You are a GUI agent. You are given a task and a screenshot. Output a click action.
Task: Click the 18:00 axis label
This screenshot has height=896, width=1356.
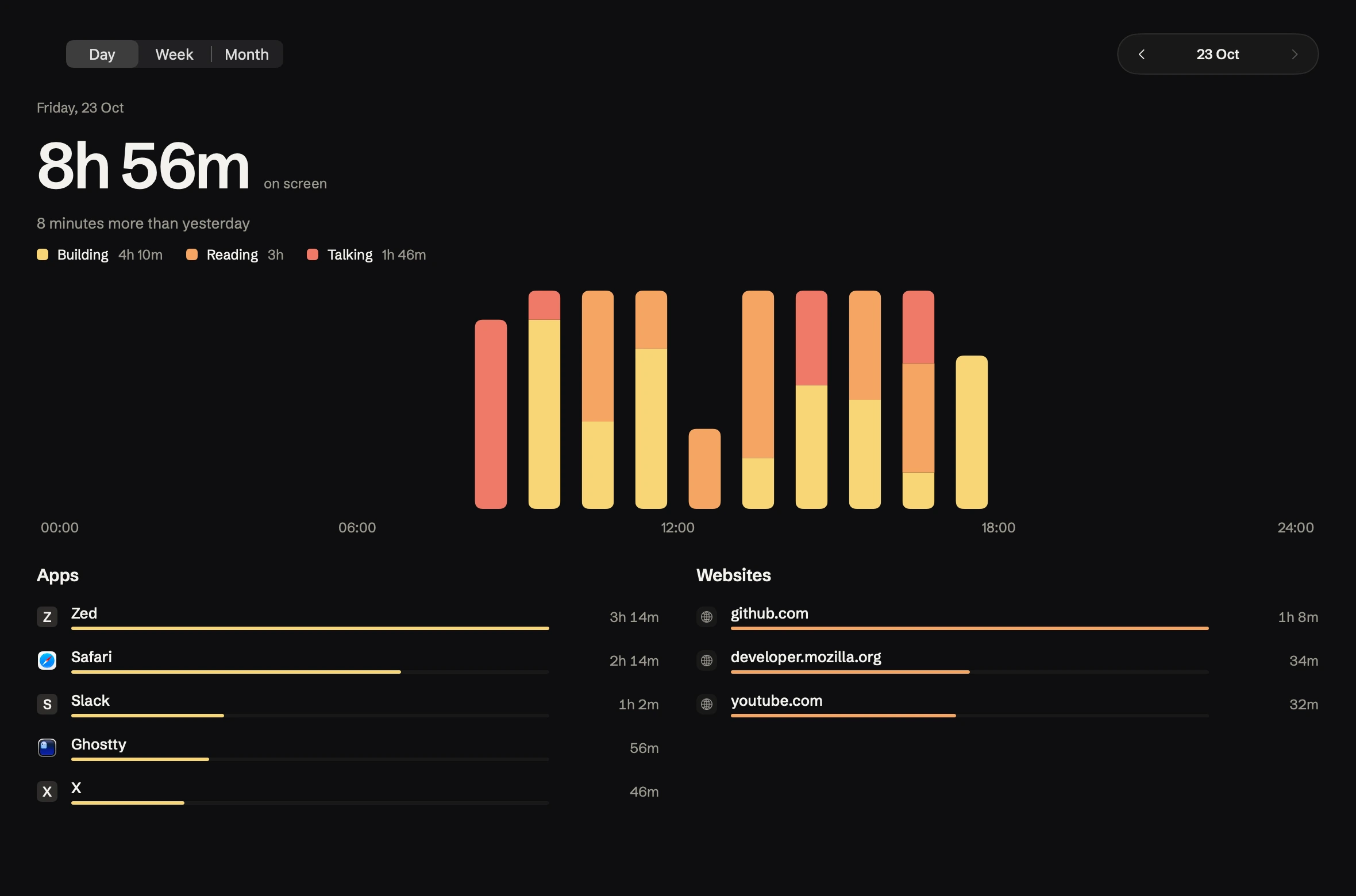998,527
